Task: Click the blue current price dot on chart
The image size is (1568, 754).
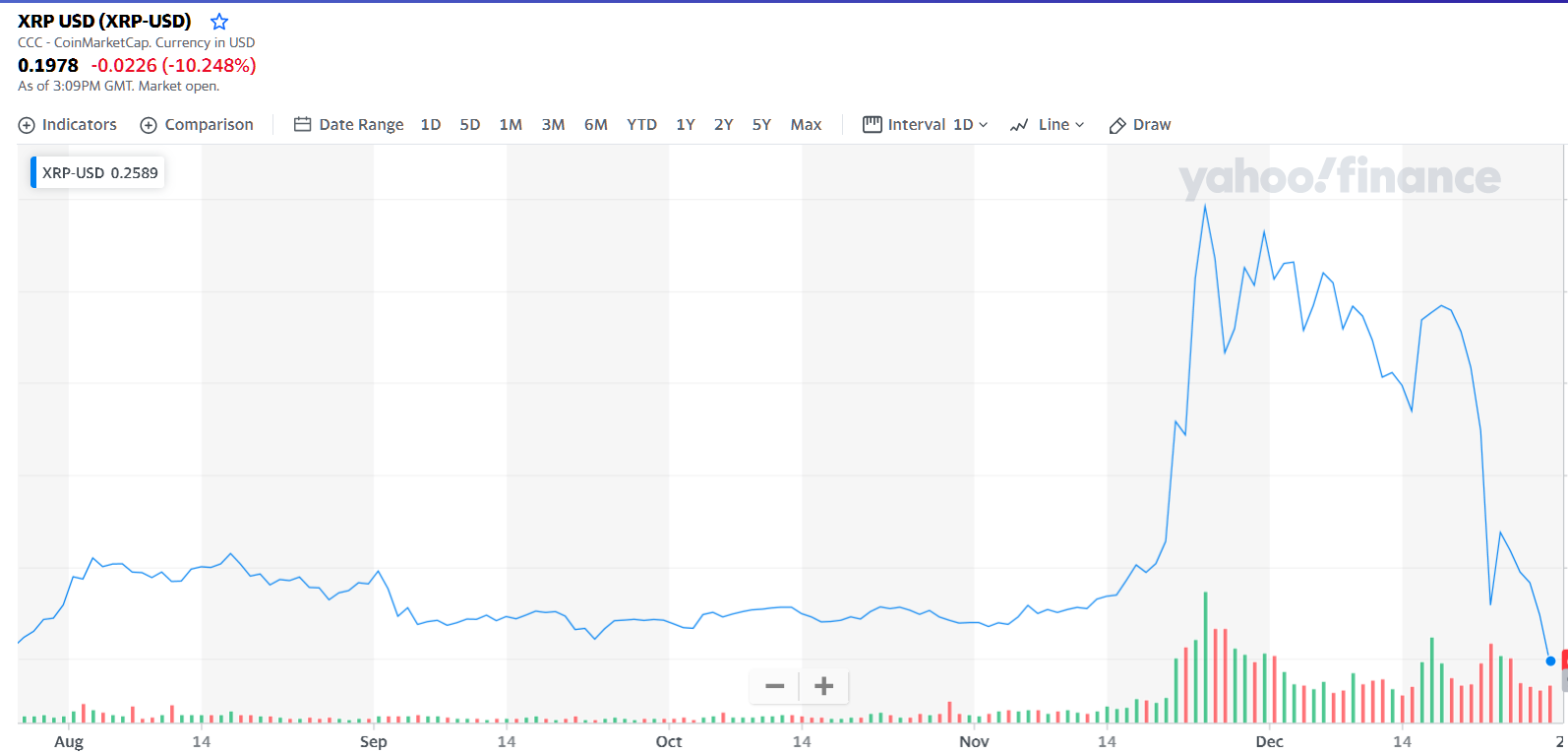Action: pyautogui.click(x=1550, y=660)
